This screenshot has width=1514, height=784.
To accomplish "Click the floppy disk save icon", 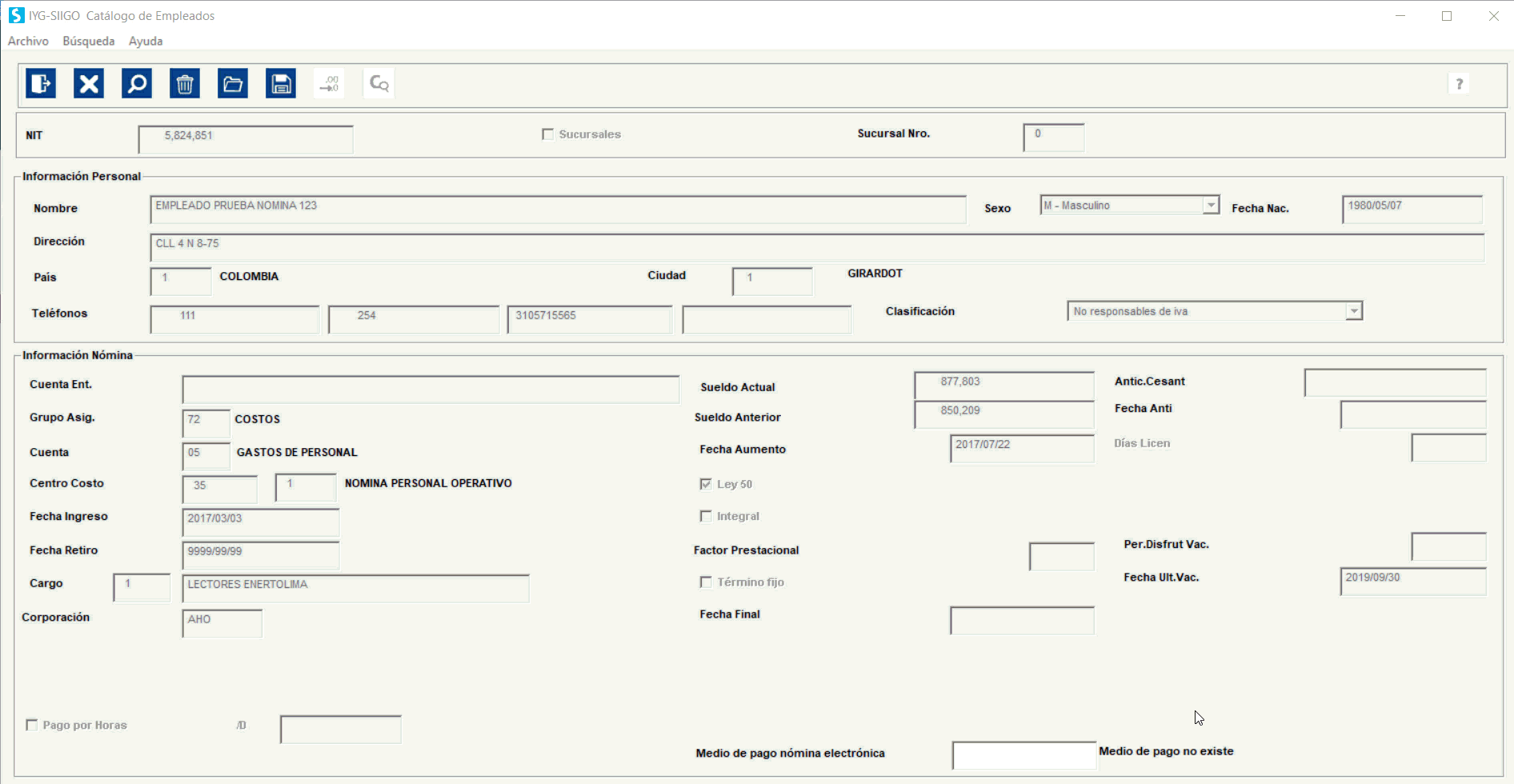I will tap(281, 83).
